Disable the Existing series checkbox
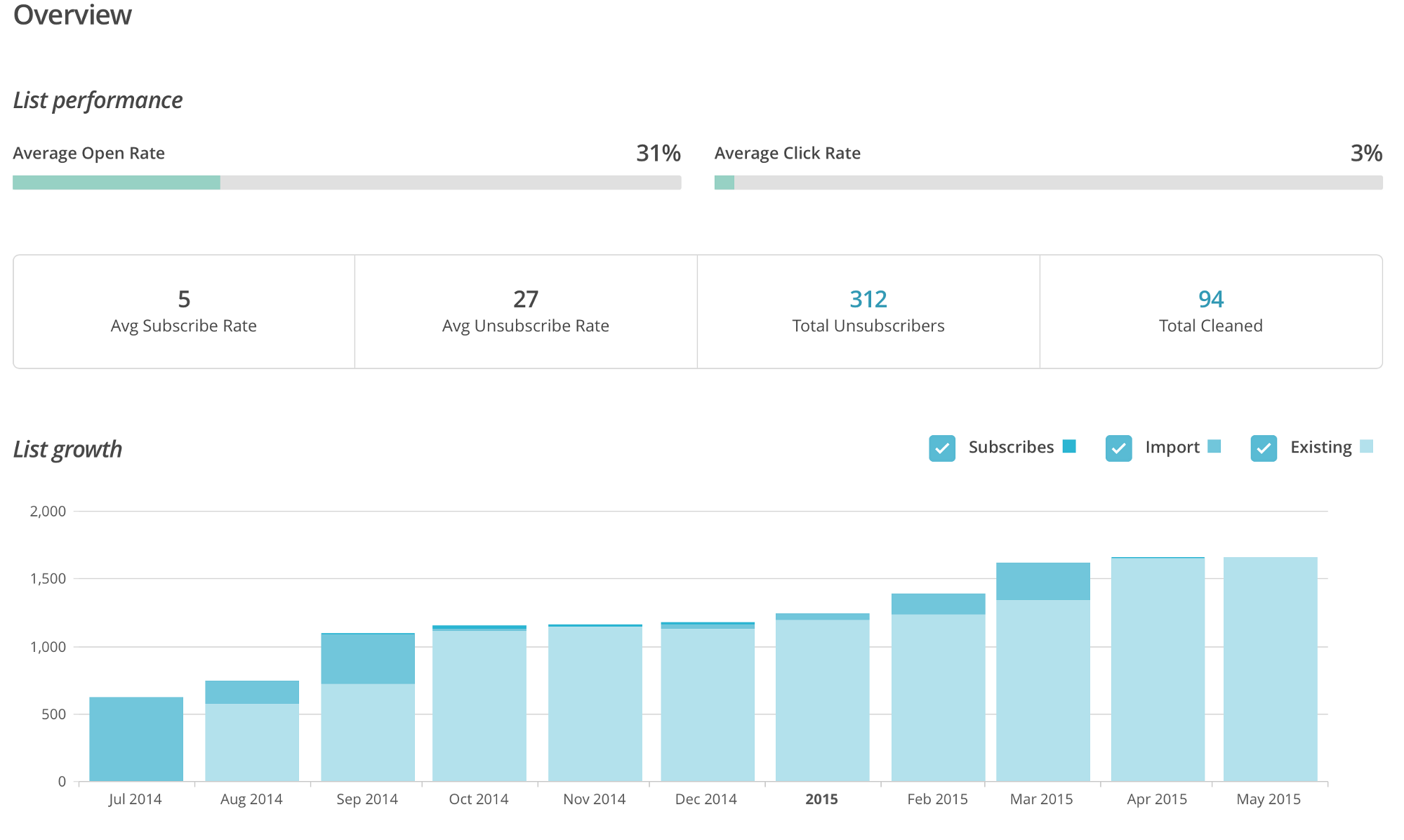Viewport: 1404px width, 840px height. click(x=1263, y=448)
